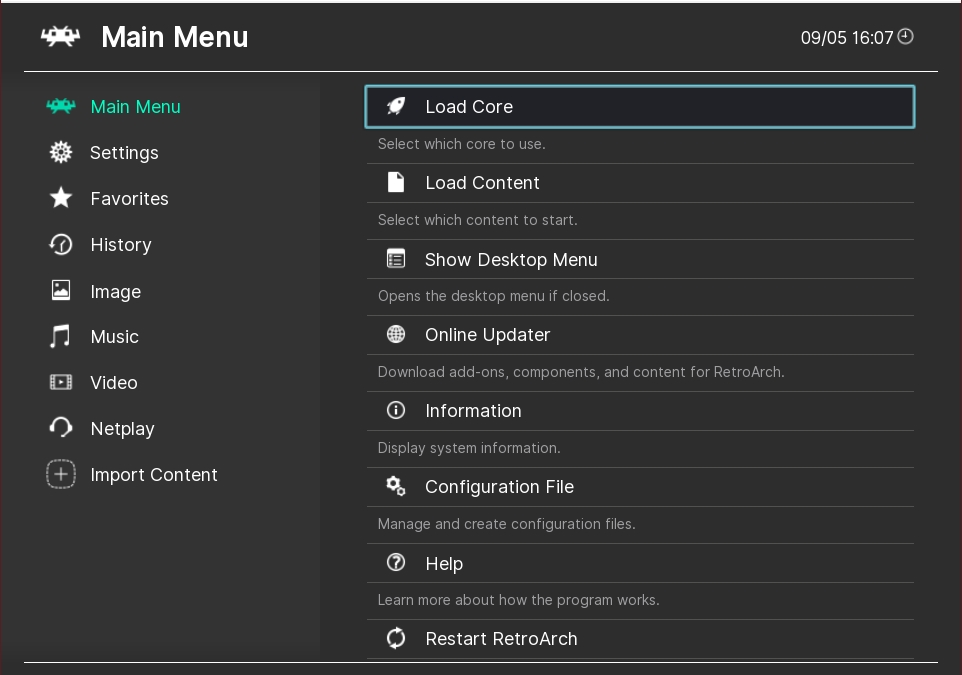This screenshot has height=675, width=962.
Task: Open the Netplay sidebar tab
Action: click(x=122, y=429)
